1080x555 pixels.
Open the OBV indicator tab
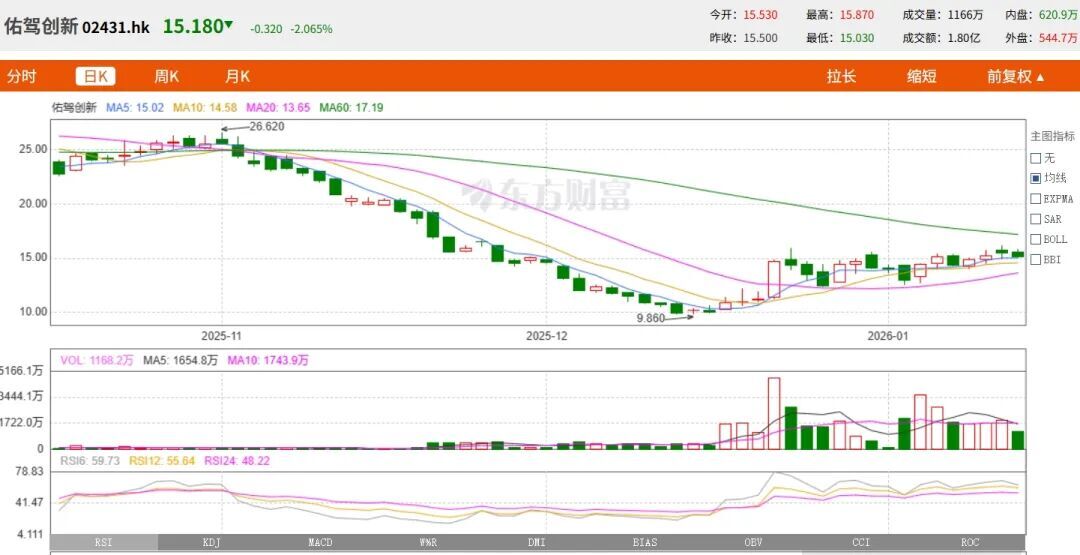[x=754, y=543]
